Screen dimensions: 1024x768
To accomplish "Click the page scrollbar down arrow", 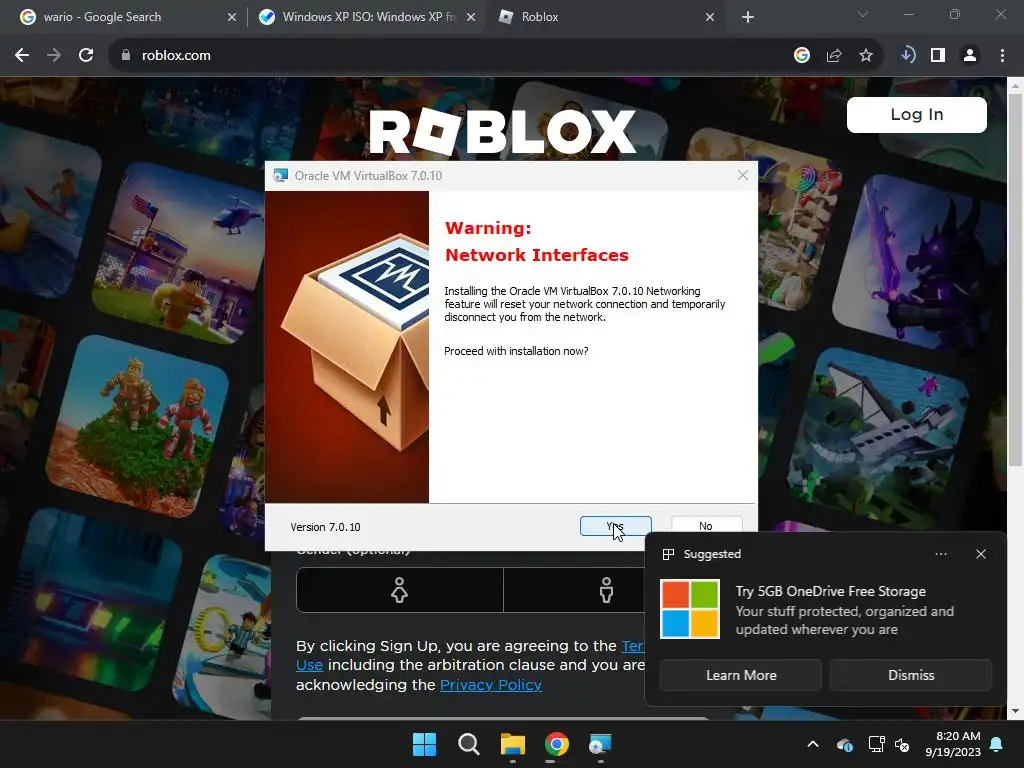I will pos(1016,711).
